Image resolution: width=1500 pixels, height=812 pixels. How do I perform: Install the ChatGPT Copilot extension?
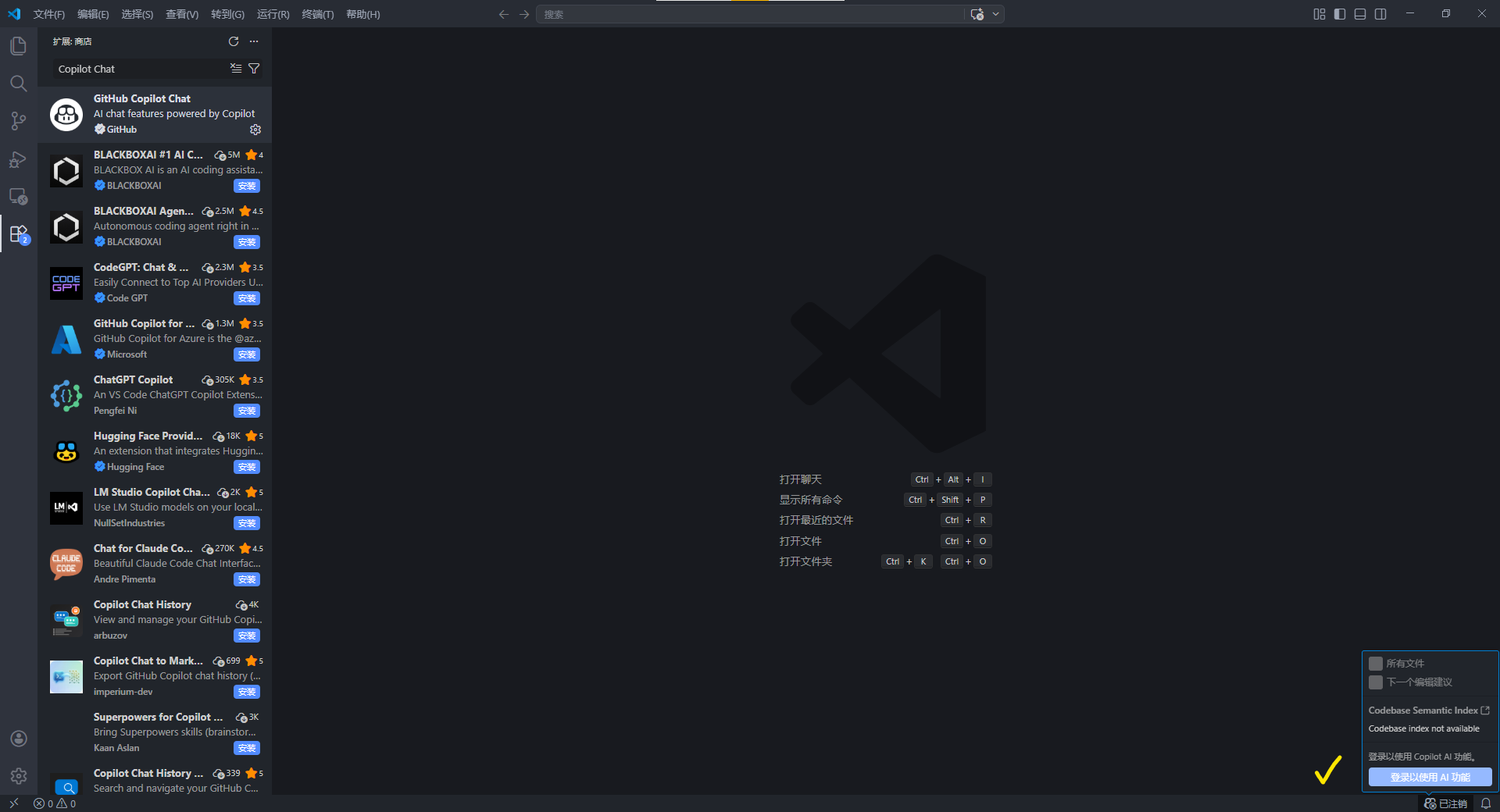point(247,411)
